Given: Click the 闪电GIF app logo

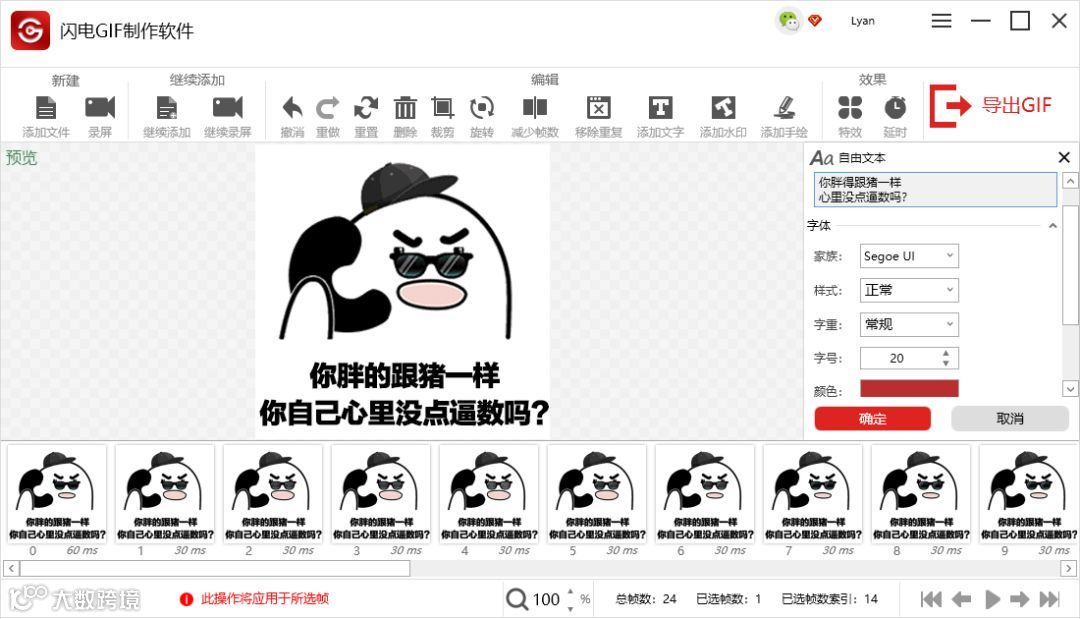Looking at the screenshot, I should [x=30, y=30].
